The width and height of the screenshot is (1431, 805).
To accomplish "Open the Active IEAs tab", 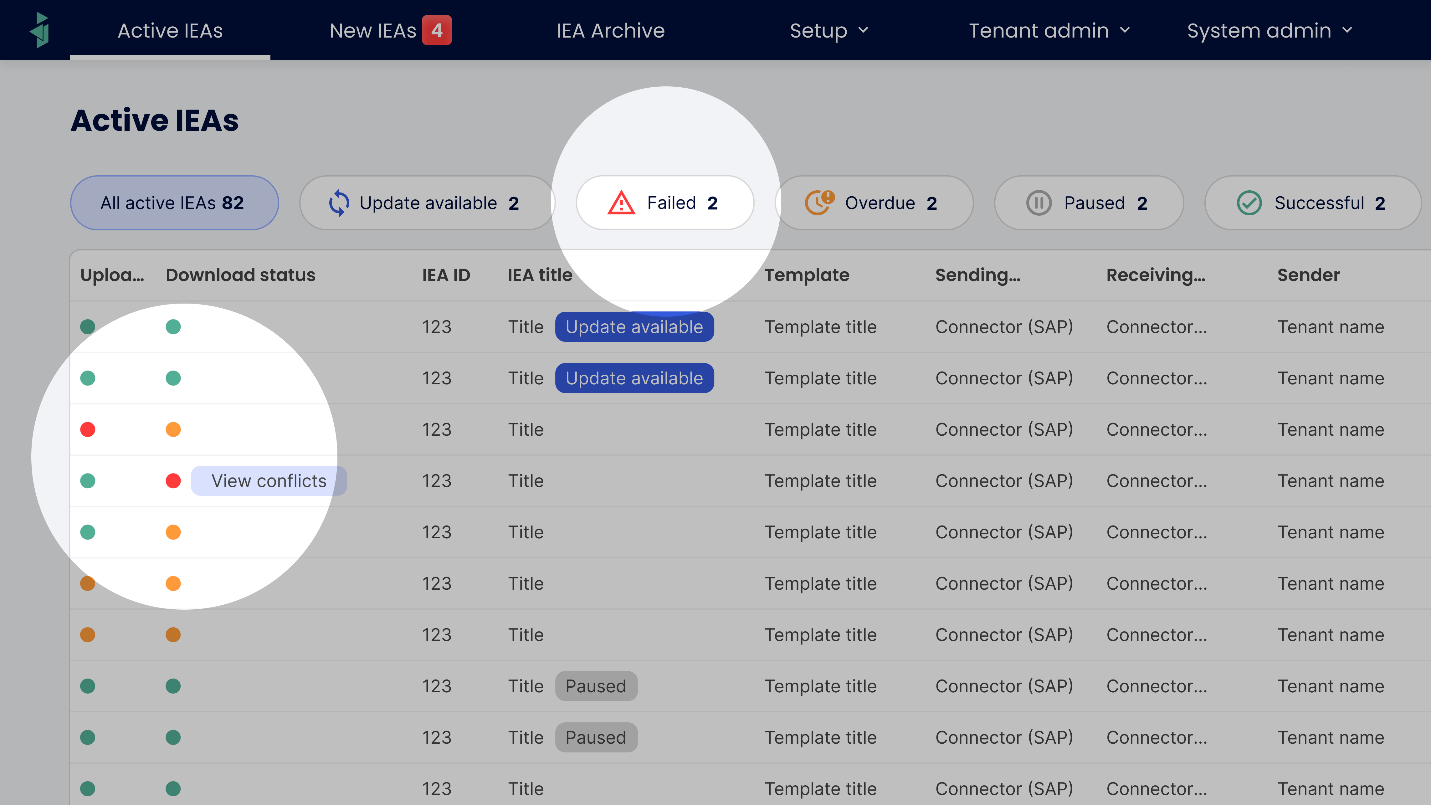I will point(170,31).
